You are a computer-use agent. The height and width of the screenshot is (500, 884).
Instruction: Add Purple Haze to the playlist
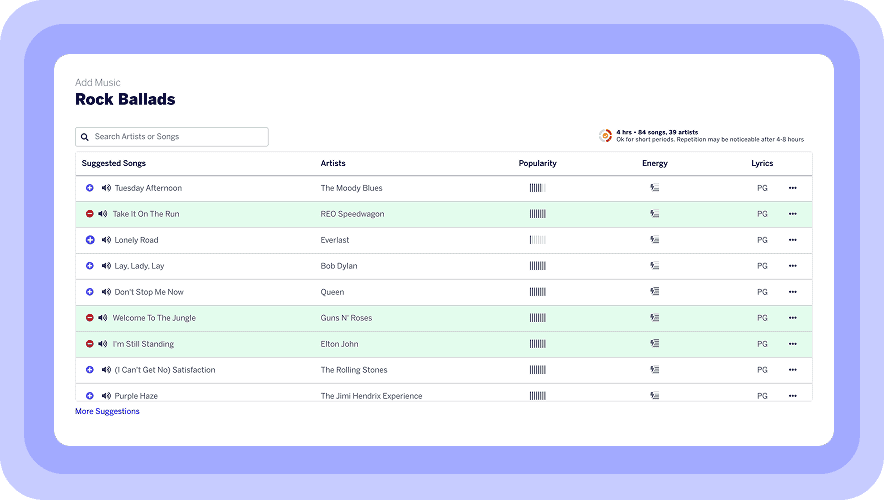click(90, 396)
